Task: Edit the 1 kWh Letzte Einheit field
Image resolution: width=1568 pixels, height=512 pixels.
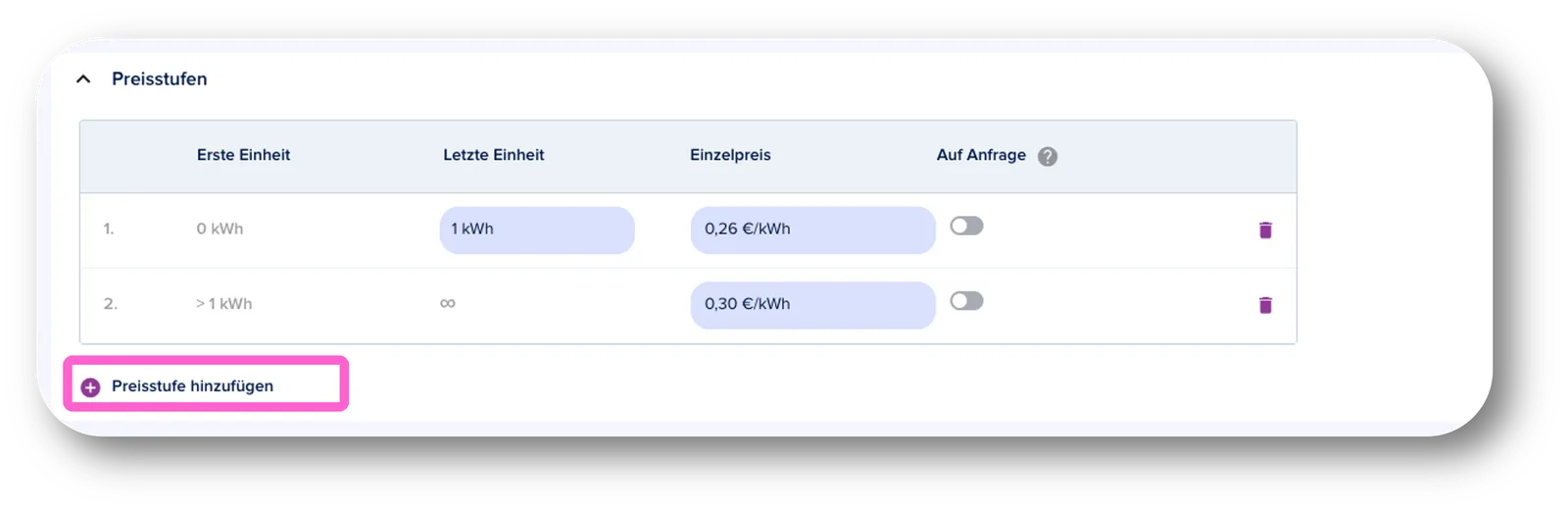Action: tap(537, 230)
